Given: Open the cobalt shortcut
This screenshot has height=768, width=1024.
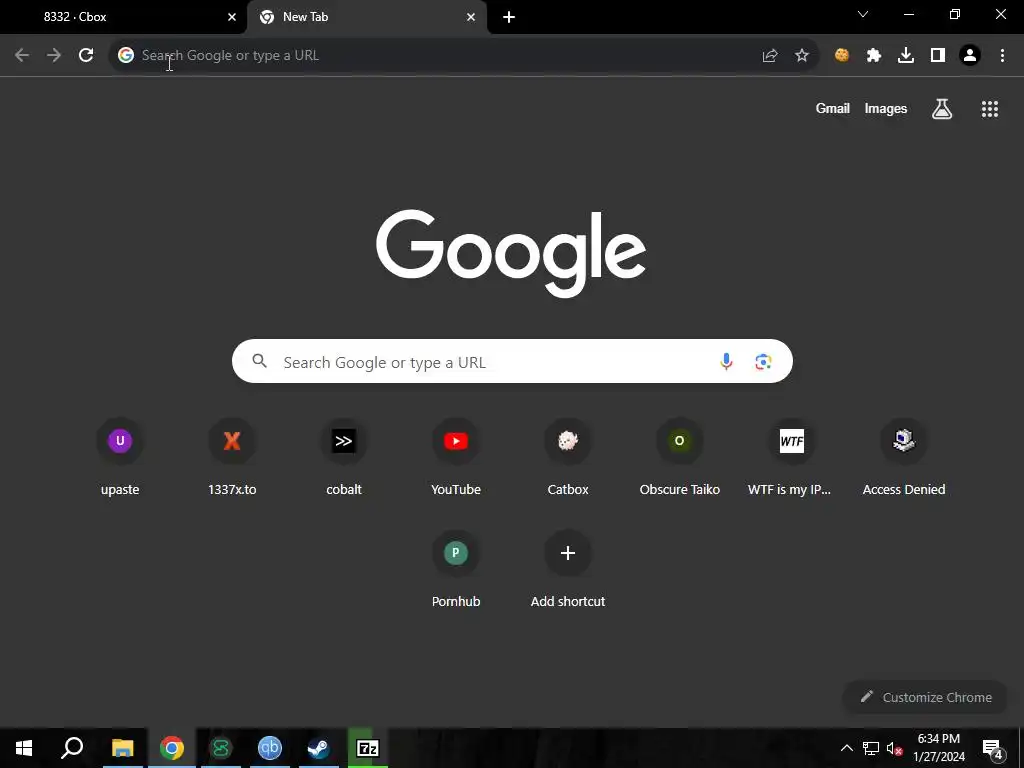Looking at the screenshot, I should tap(344, 456).
